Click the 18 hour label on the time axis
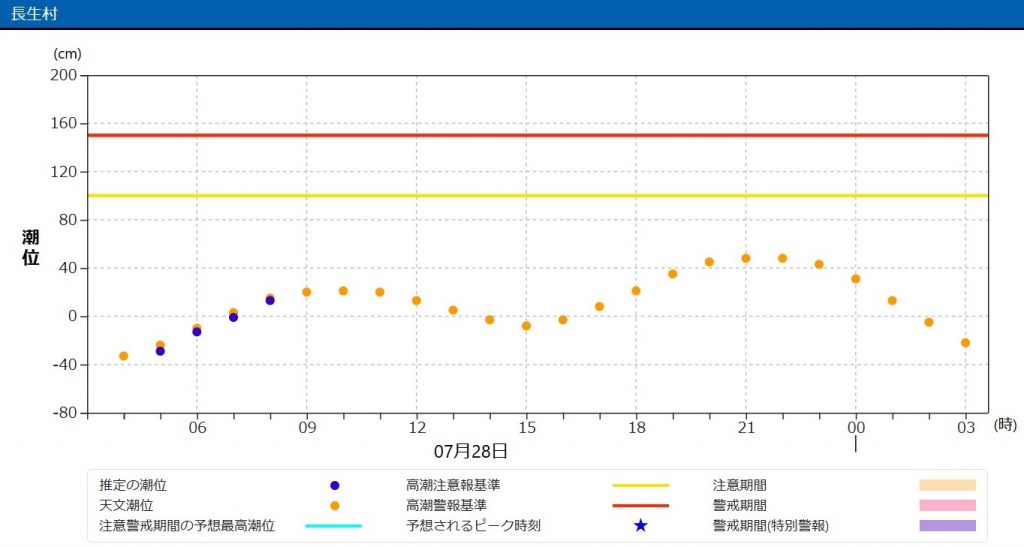1024x547 pixels. [x=636, y=428]
